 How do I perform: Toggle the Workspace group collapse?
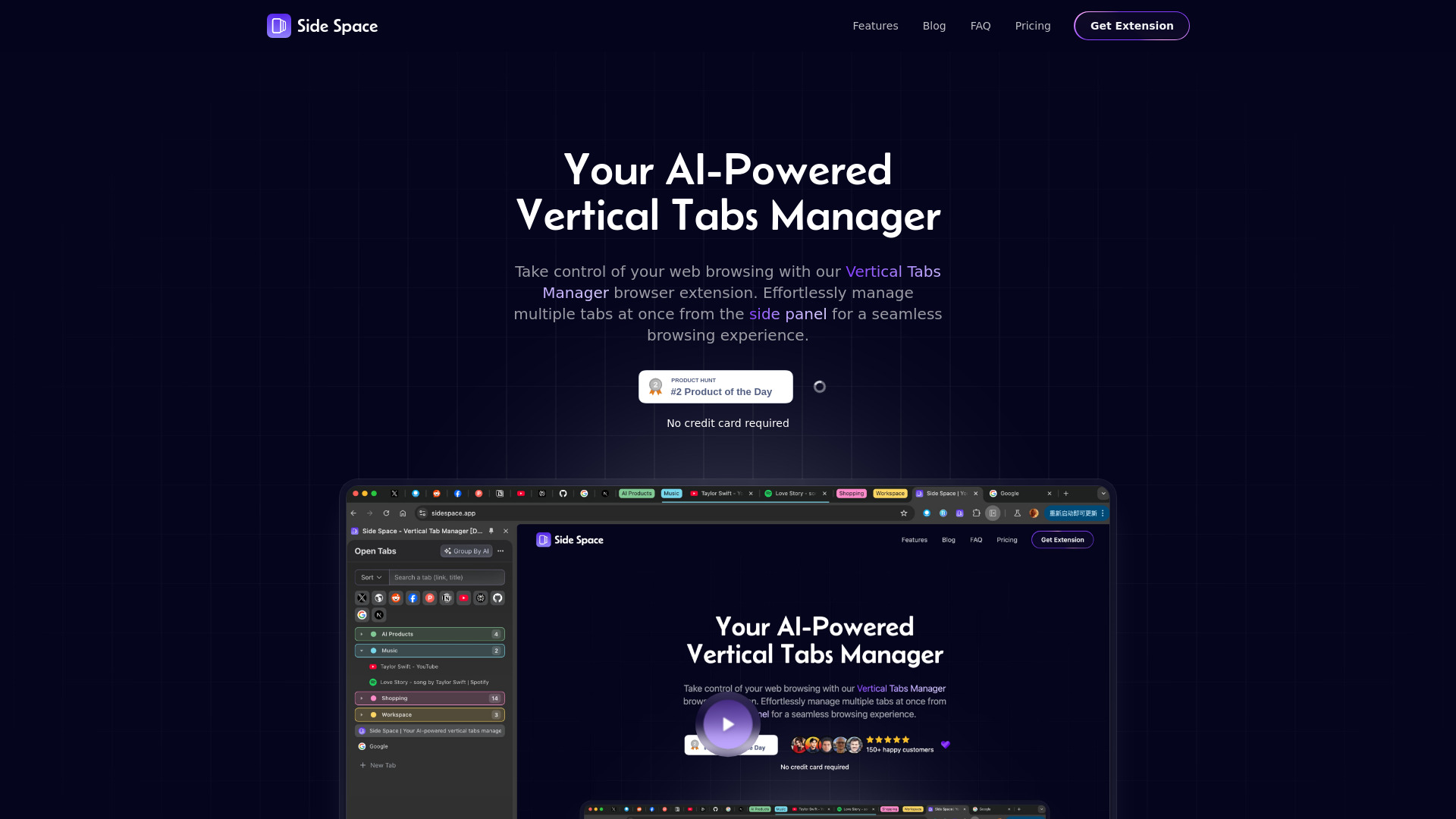(x=362, y=714)
